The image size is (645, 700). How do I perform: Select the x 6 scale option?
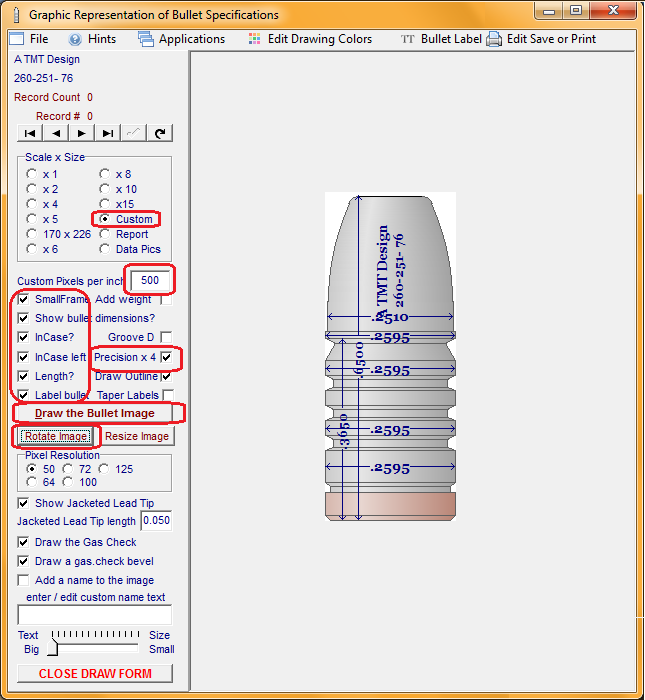point(31,249)
